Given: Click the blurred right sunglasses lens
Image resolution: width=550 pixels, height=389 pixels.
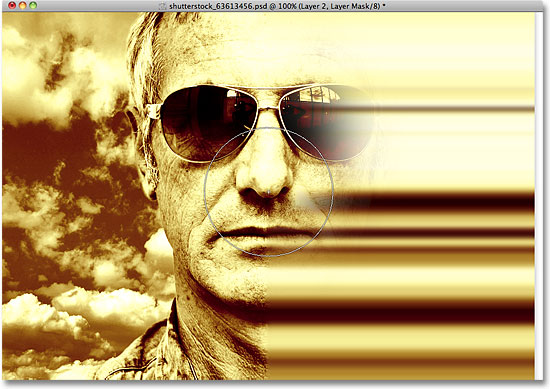Looking at the screenshot, I should point(326,123).
